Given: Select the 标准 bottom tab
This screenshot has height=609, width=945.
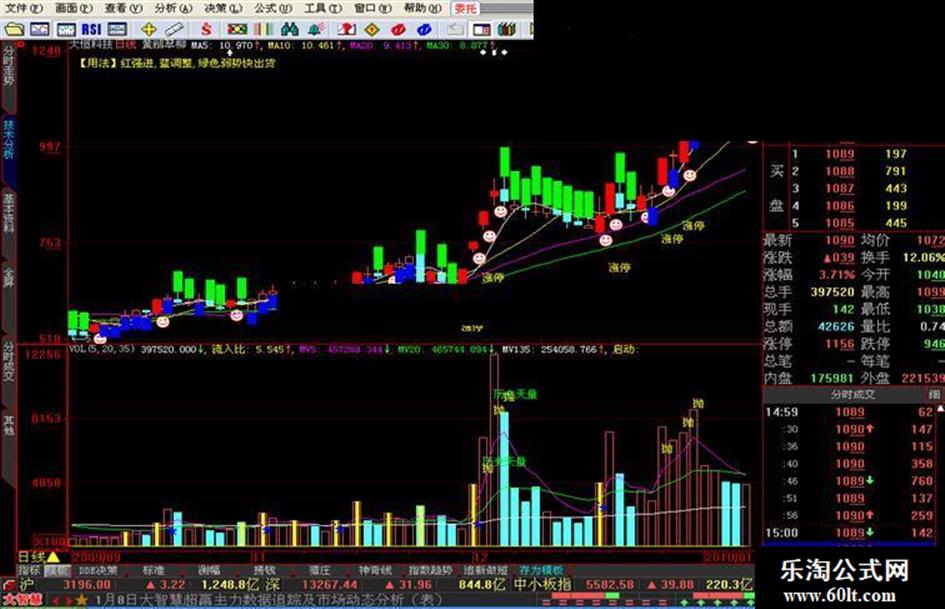Looking at the screenshot, I should click(x=153, y=570).
